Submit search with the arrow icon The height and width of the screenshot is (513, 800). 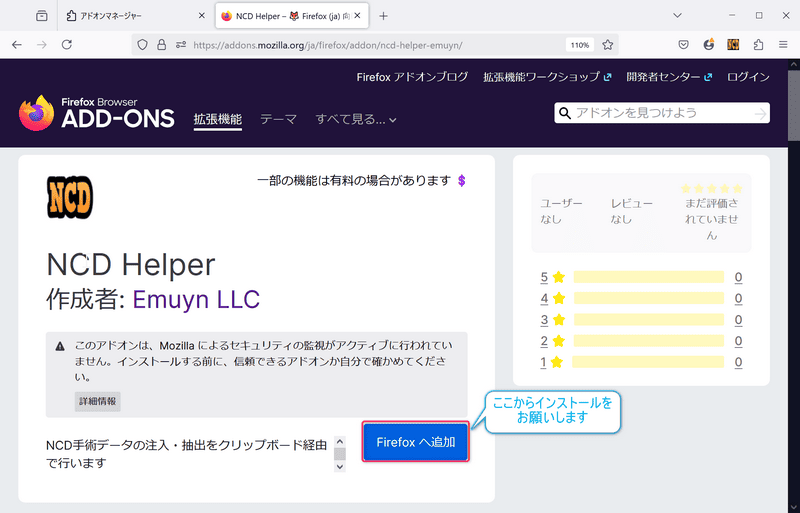click(760, 113)
